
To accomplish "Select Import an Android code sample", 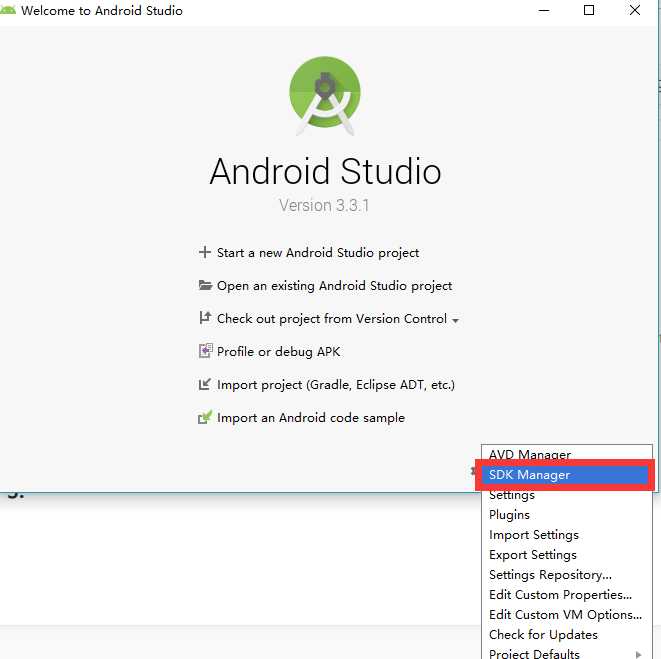I will tap(311, 418).
